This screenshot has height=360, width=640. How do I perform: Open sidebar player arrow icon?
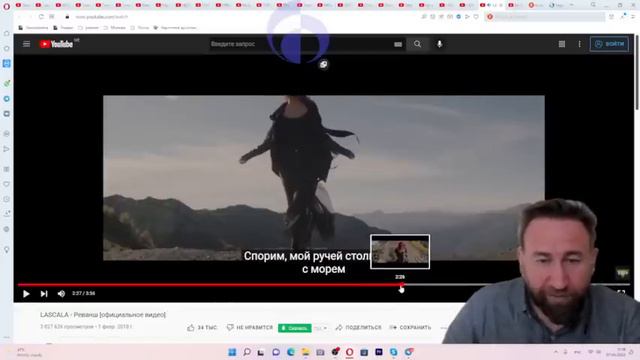[x=7, y=149]
